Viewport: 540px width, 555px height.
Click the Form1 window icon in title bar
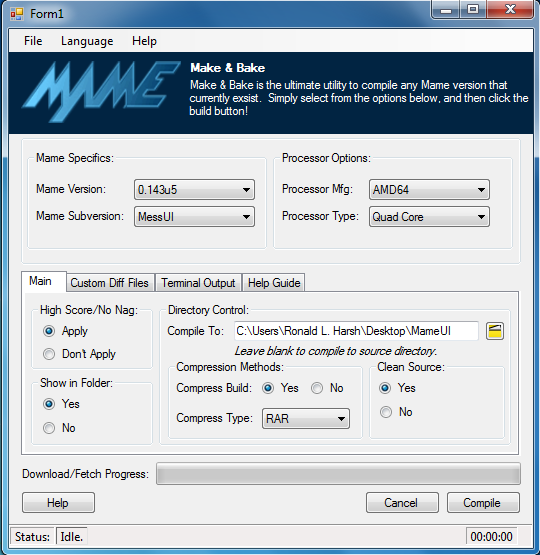click(x=17, y=14)
